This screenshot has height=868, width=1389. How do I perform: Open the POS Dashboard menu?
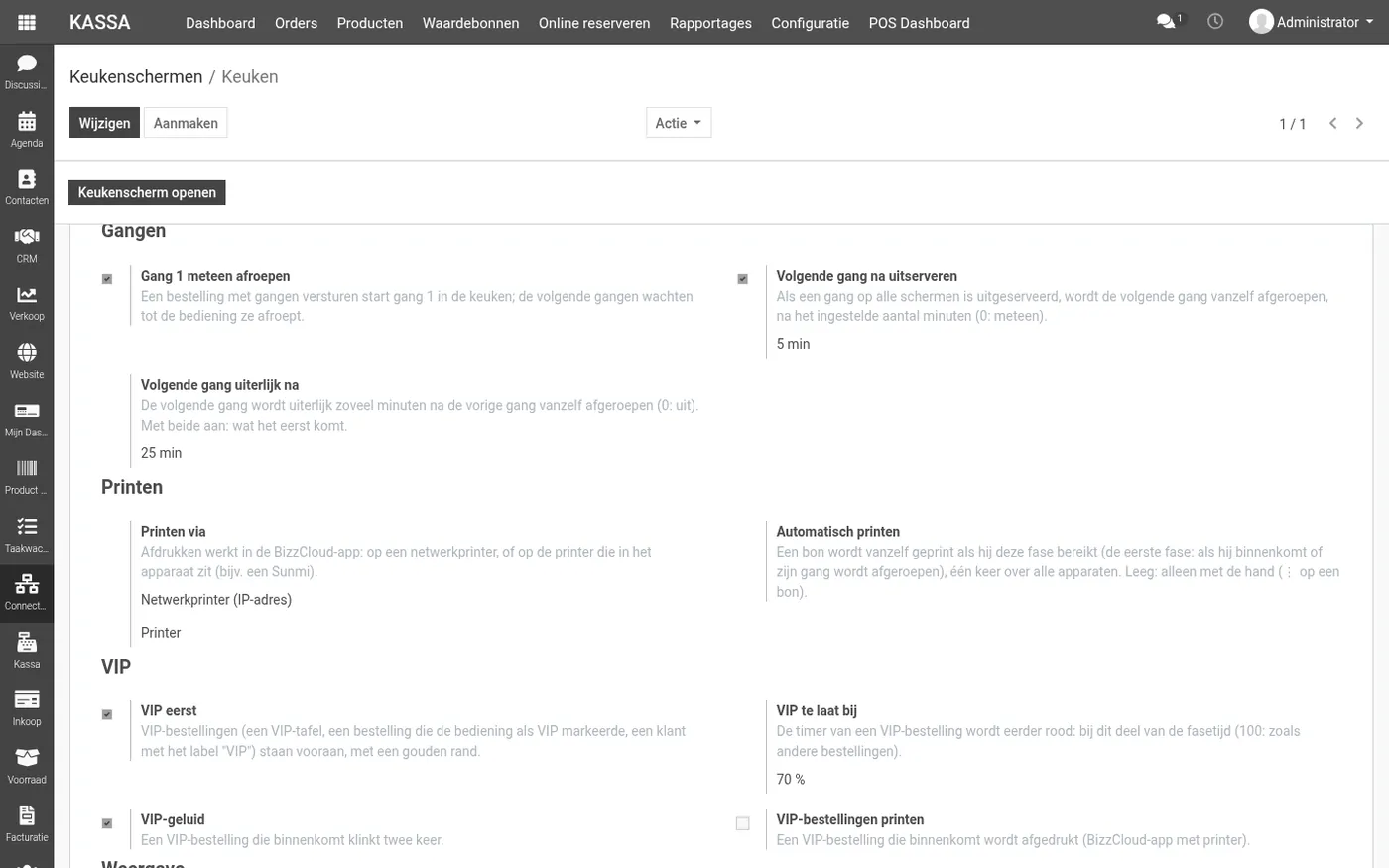point(919,23)
